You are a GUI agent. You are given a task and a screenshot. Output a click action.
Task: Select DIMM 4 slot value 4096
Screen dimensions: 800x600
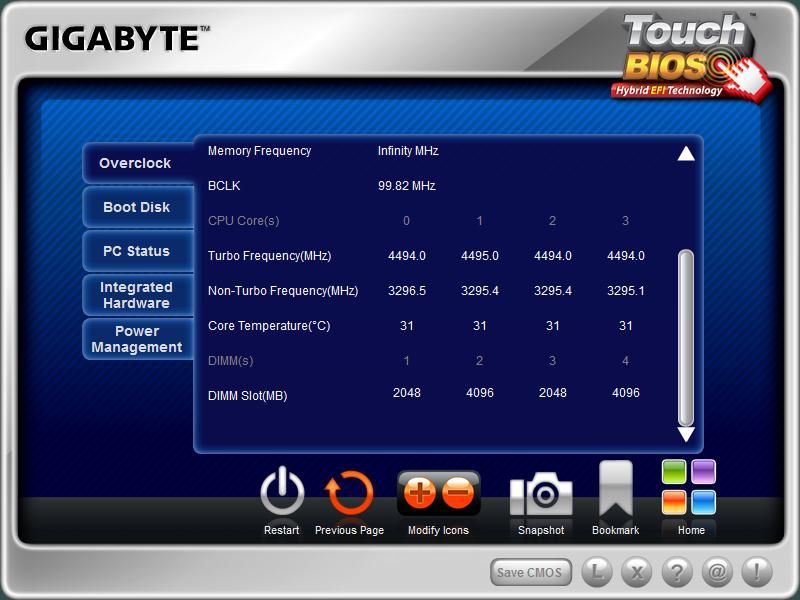point(626,393)
